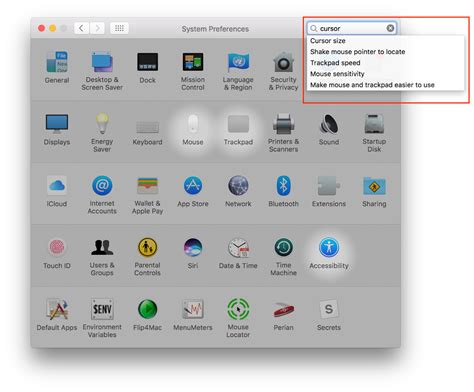Open Touch ID preferences
Screen dimensions: 474x392
click(x=57, y=253)
